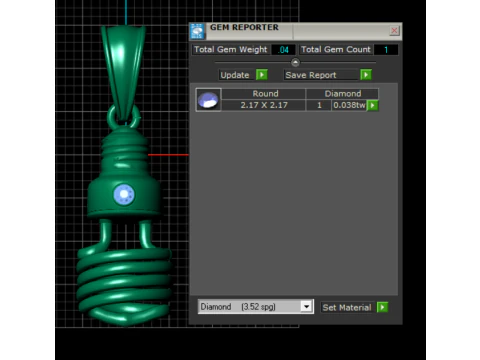Click the Update label

(x=235, y=75)
